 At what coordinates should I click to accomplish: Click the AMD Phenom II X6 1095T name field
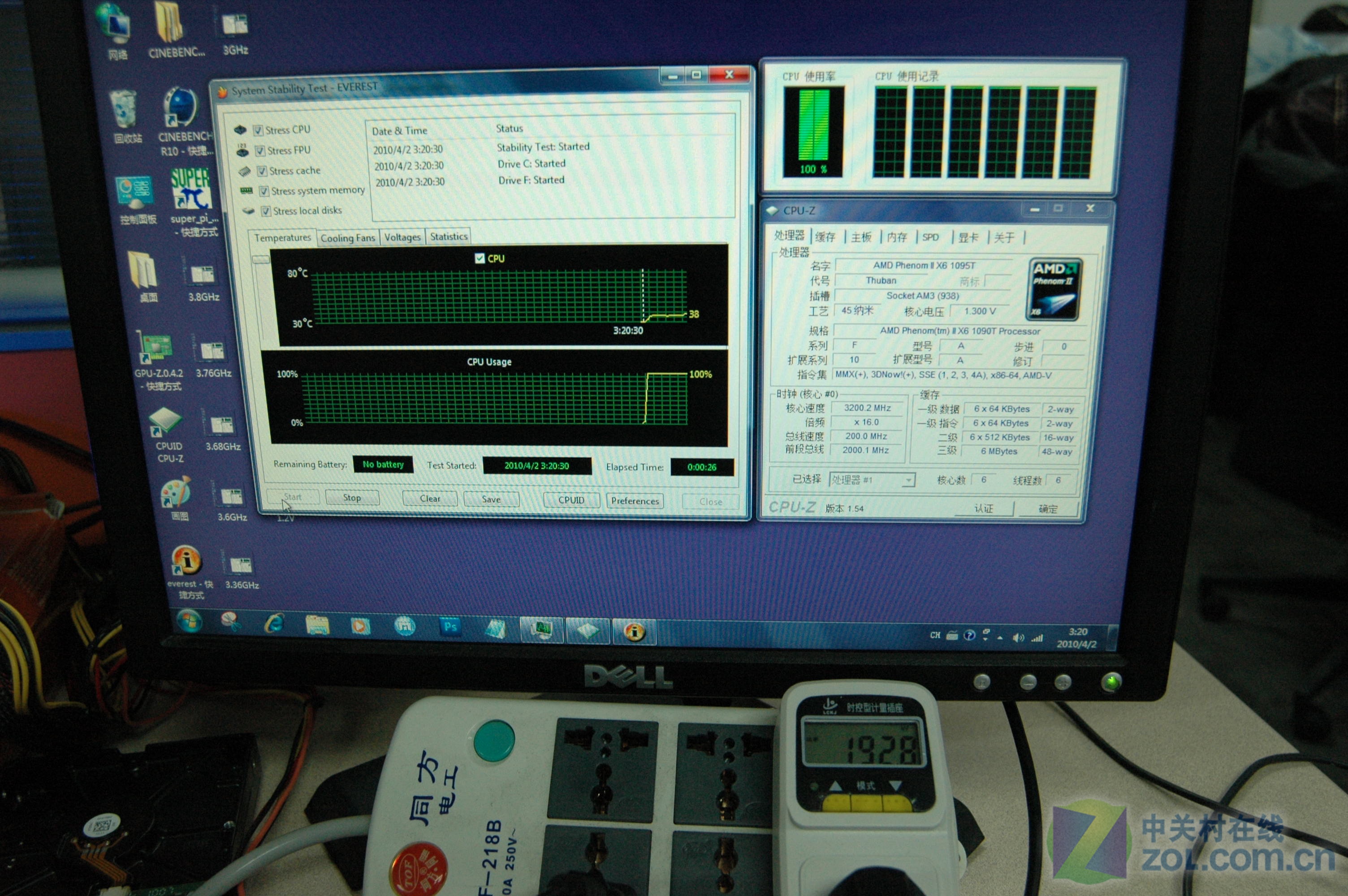[924, 265]
